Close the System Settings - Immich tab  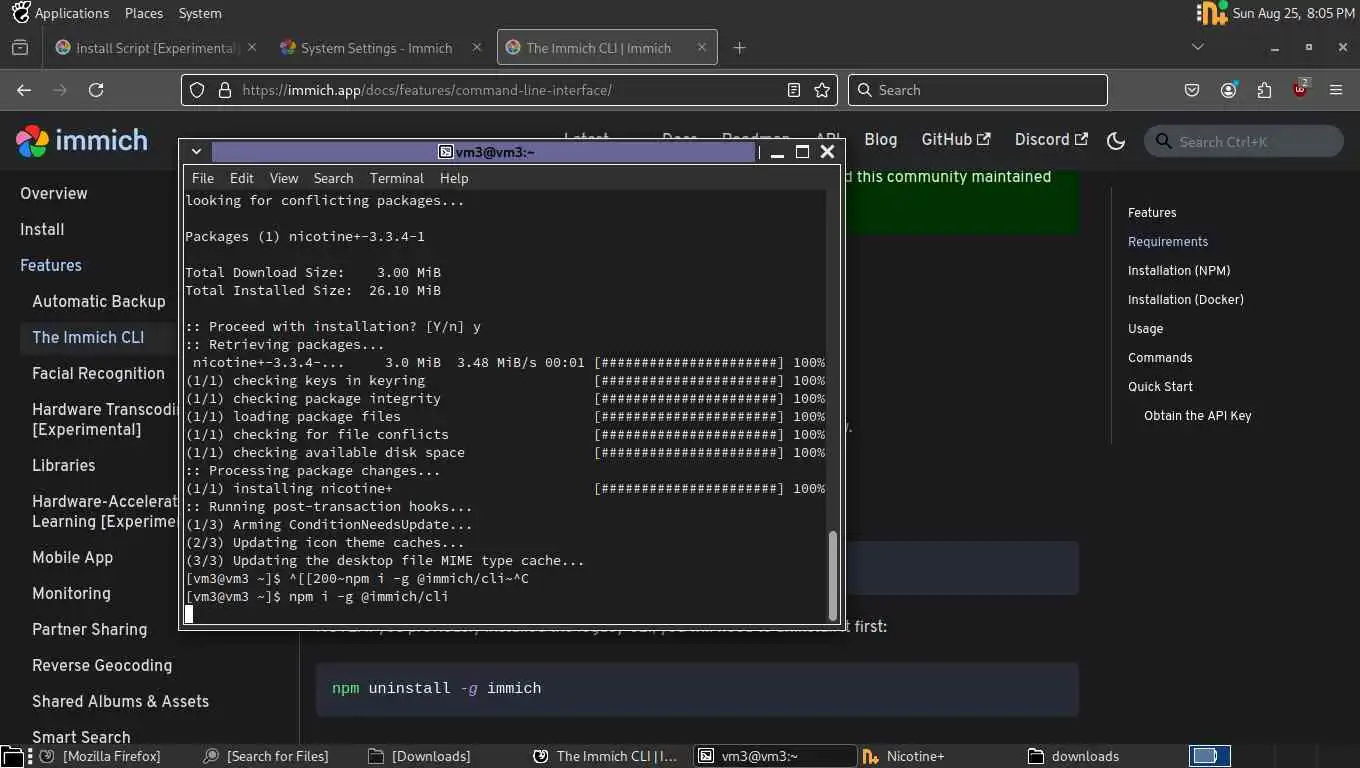pyautogui.click(x=477, y=47)
